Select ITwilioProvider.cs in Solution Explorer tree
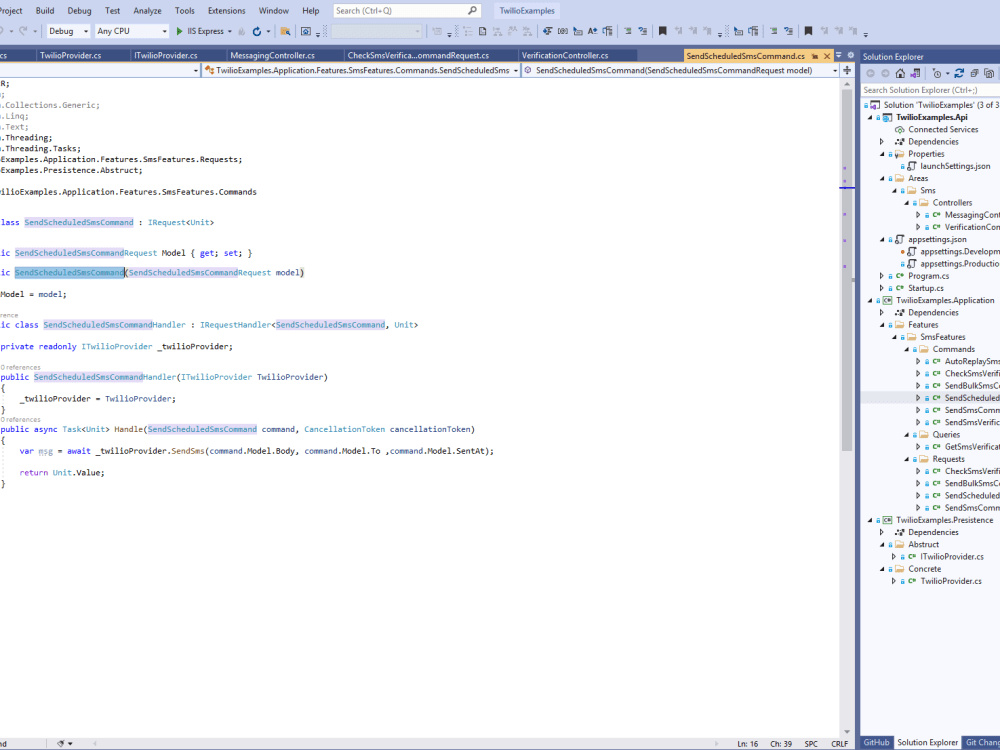The width and height of the screenshot is (1000, 750). click(952, 557)
